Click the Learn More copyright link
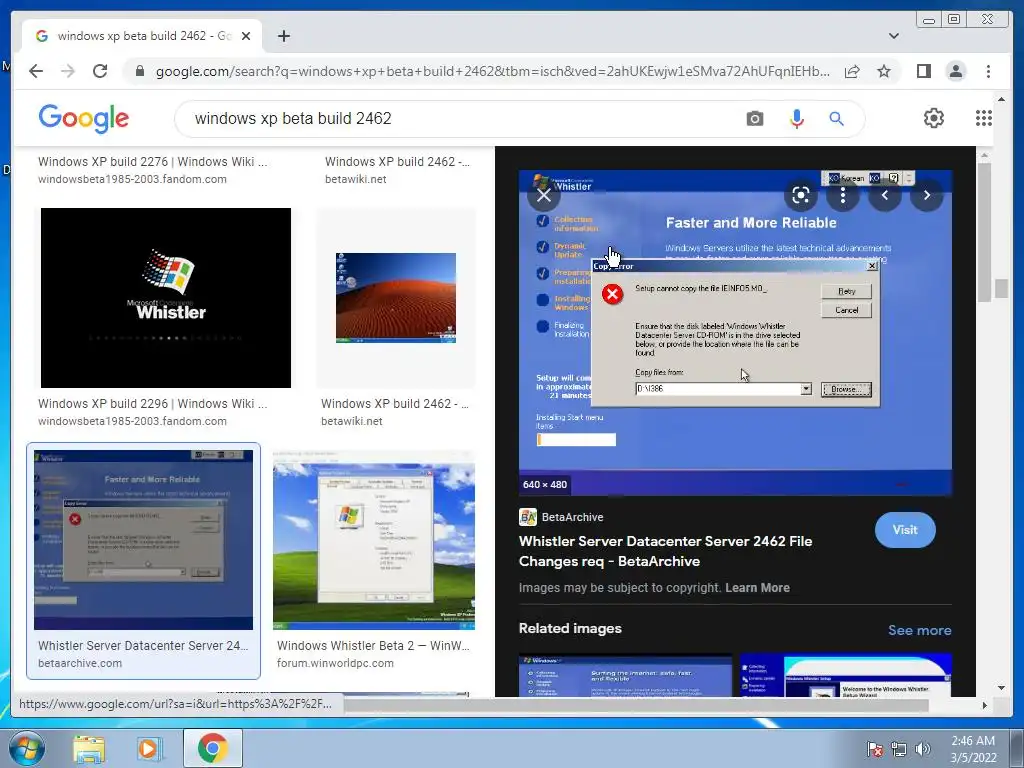The height and width of the screenshot is (768, 1024). (757, 587)
